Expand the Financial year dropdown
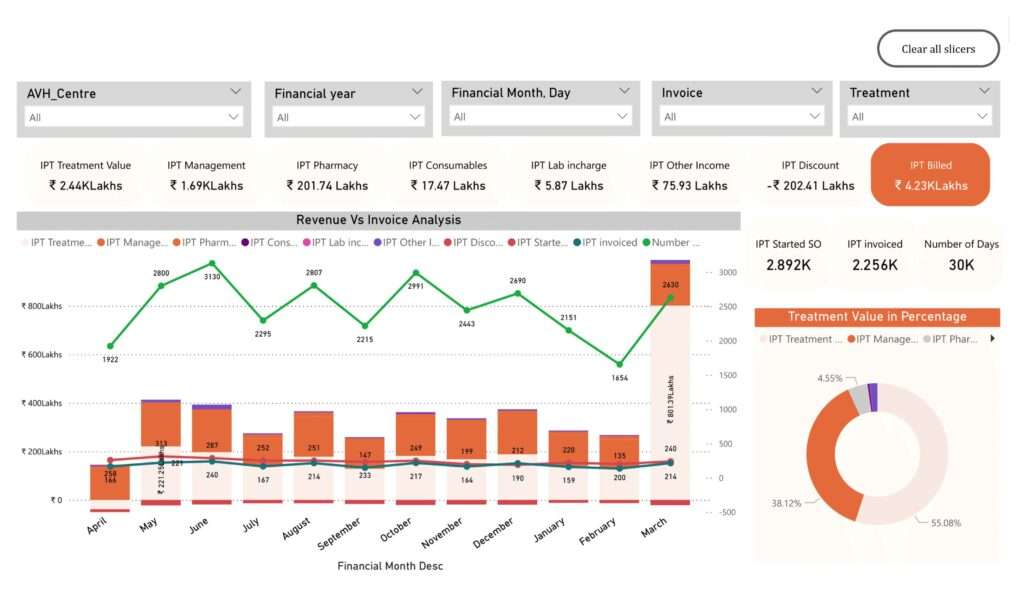Image resolution: width=1024 pixels, height=592 pixels. [416, 117]
